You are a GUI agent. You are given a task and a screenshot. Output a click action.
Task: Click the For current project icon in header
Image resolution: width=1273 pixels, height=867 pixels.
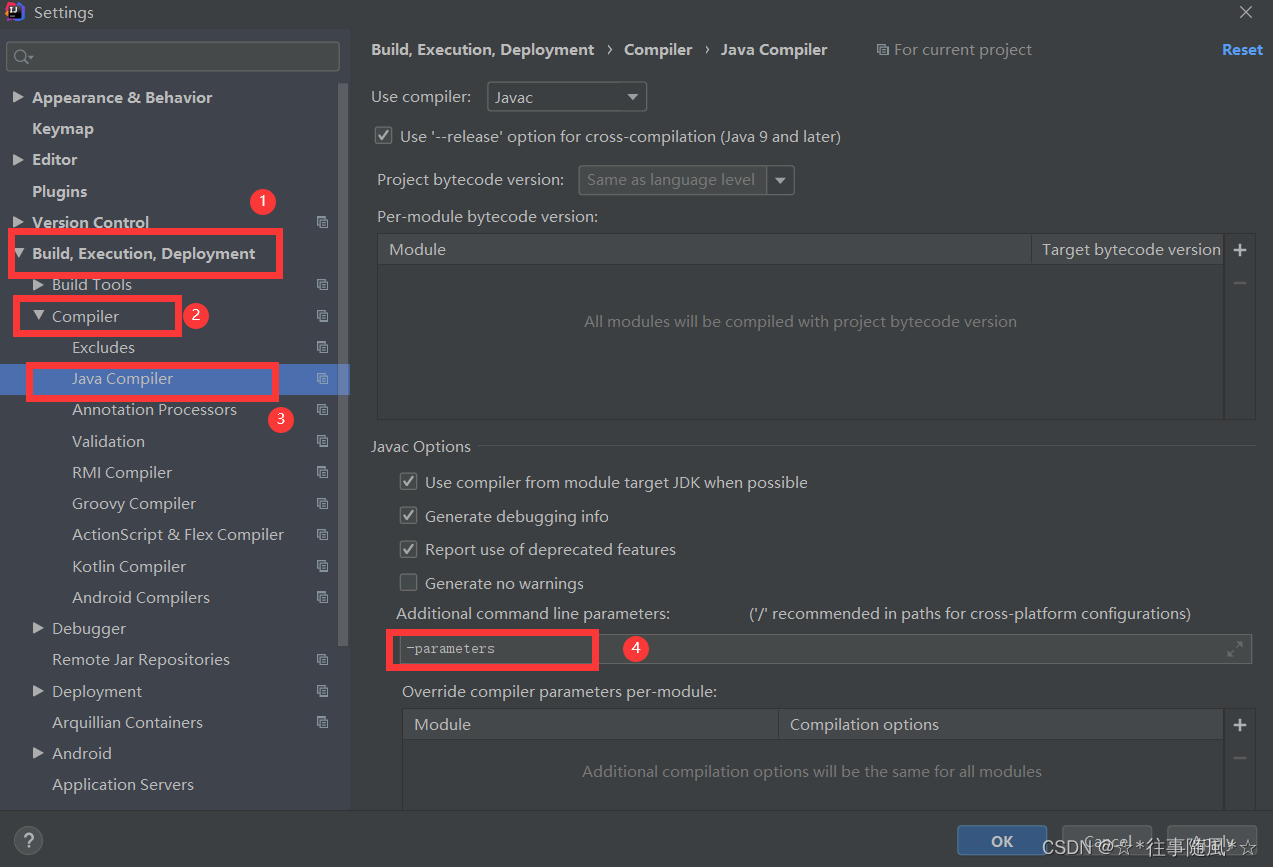click(882, 50)
